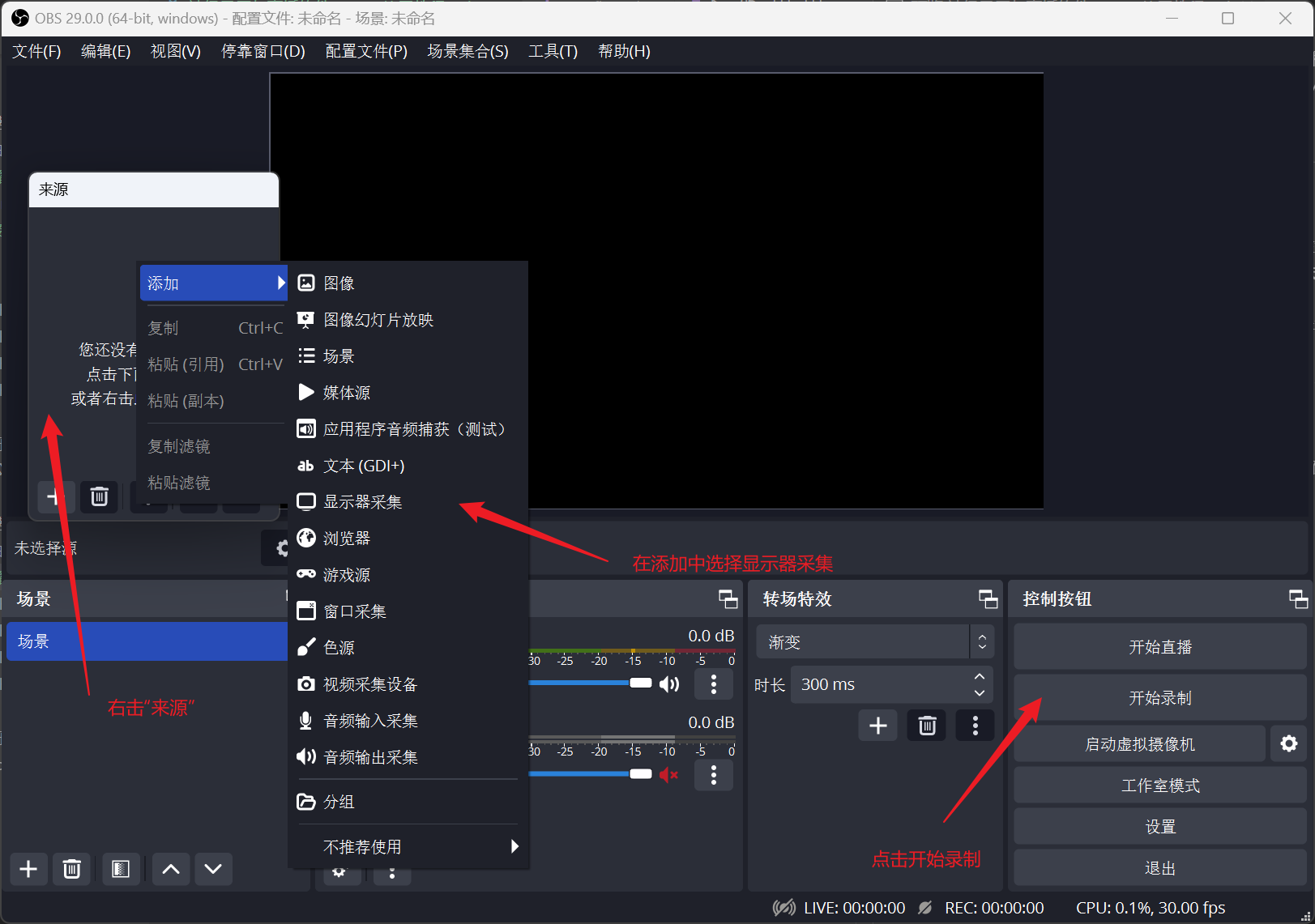Select Media Source from the add menu
The height and width of the screenshot is (924, 1315).
(408, 392)
